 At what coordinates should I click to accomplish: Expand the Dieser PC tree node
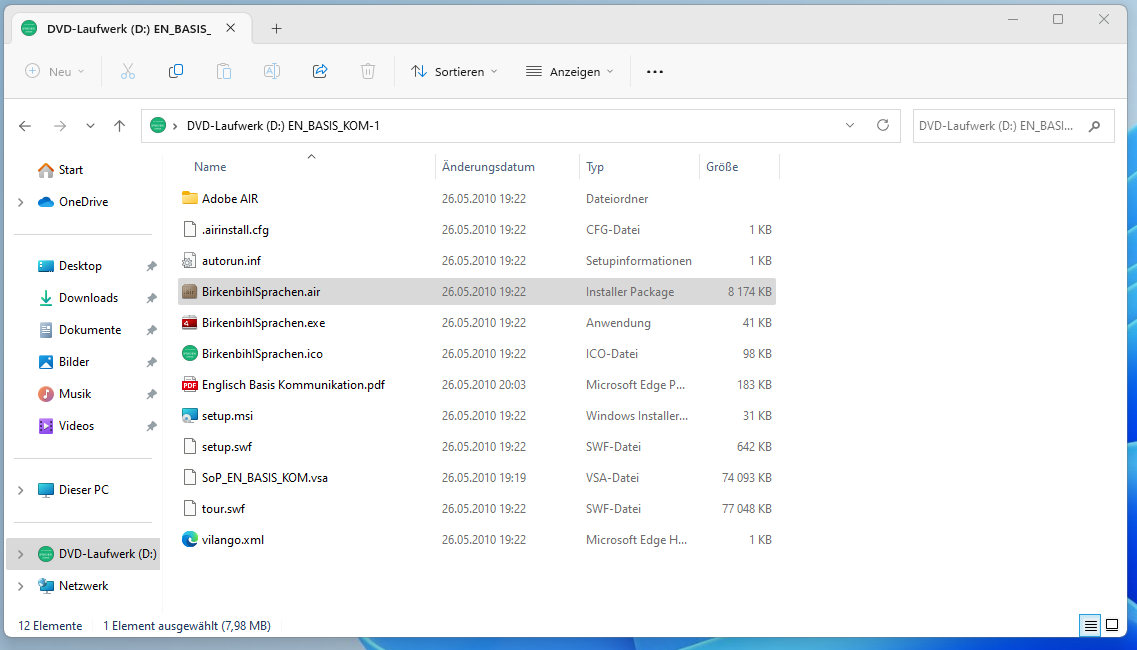(x=21, y=490)
